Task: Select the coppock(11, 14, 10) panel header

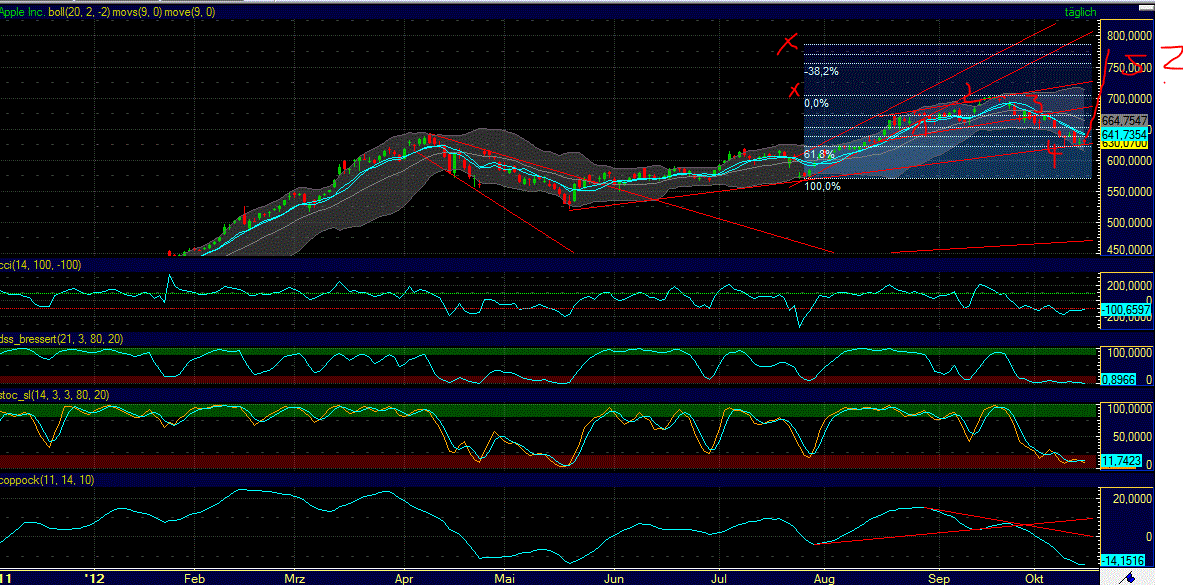Action: pyautogui.click(x=45, y=481)
